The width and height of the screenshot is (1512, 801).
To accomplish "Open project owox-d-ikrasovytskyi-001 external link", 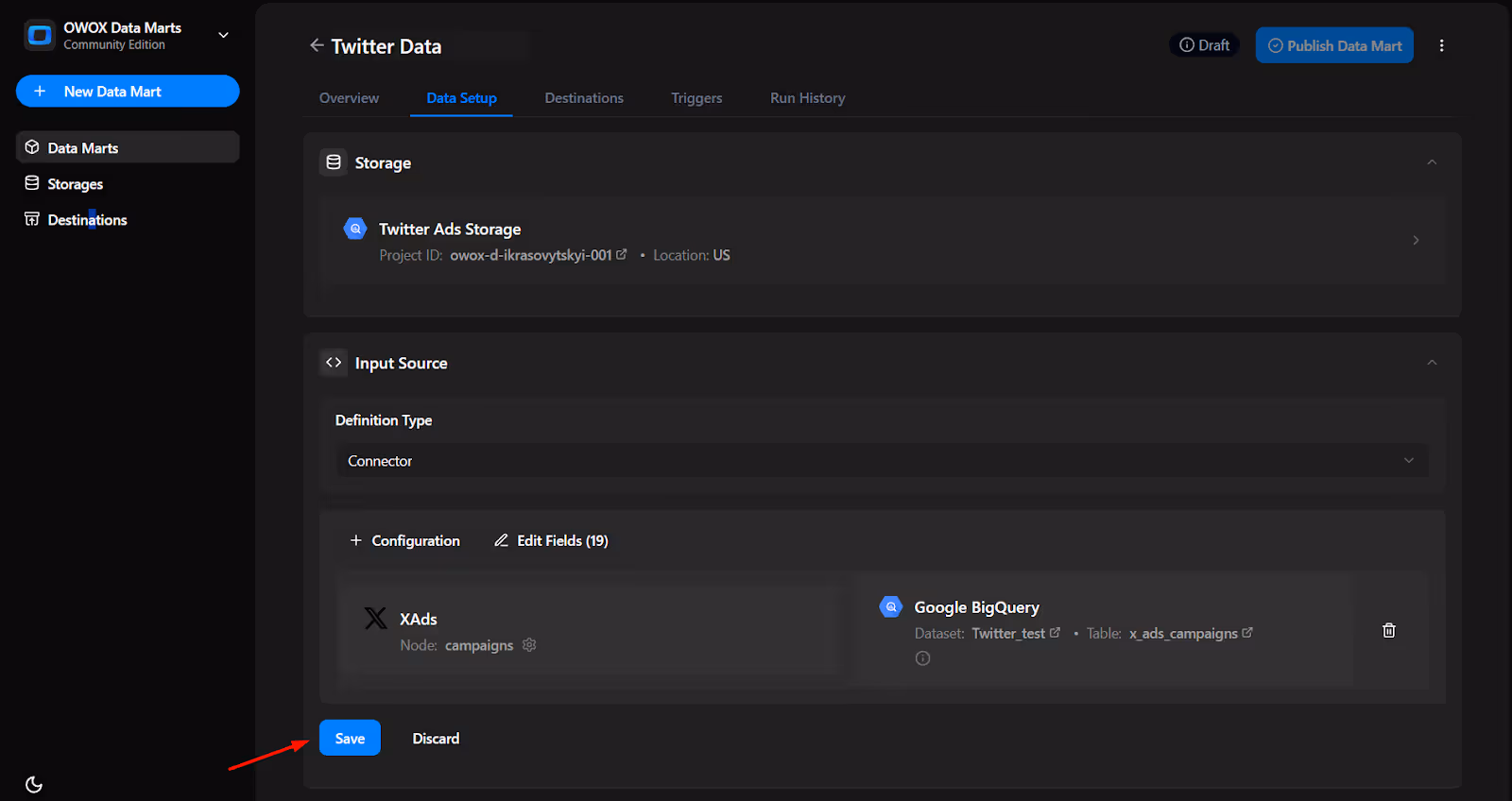I will 621,254.
